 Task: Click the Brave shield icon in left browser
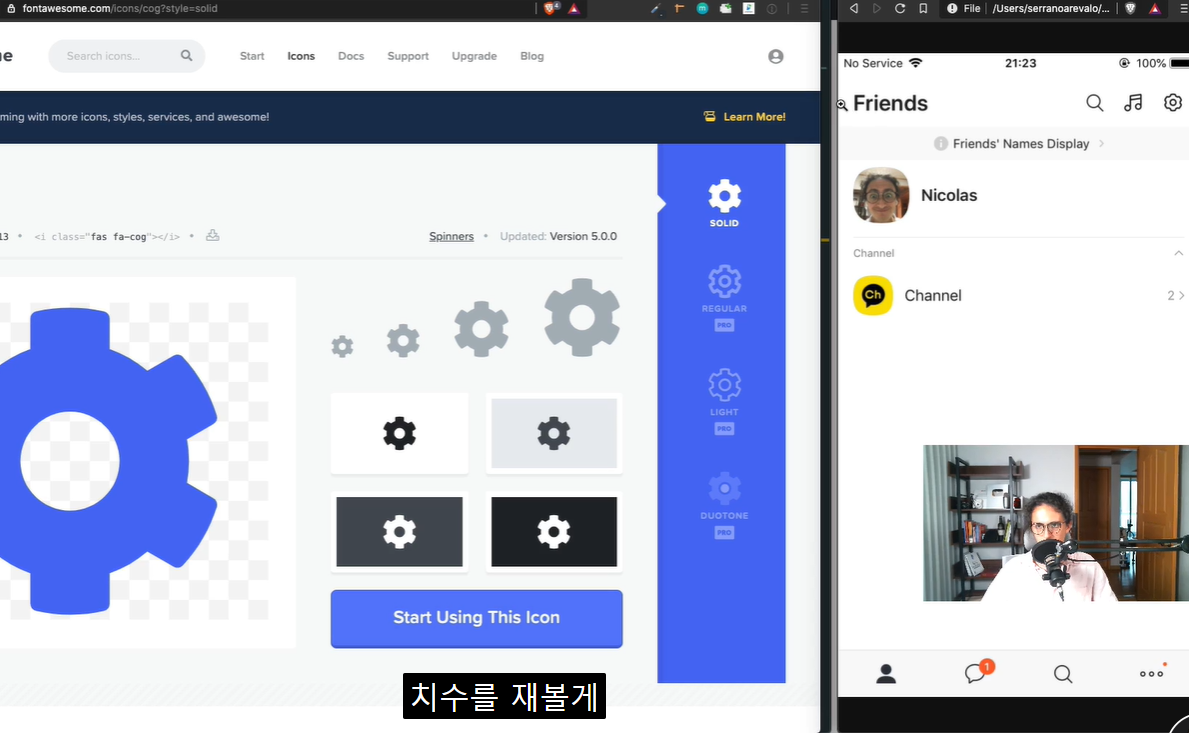point(551,8)
